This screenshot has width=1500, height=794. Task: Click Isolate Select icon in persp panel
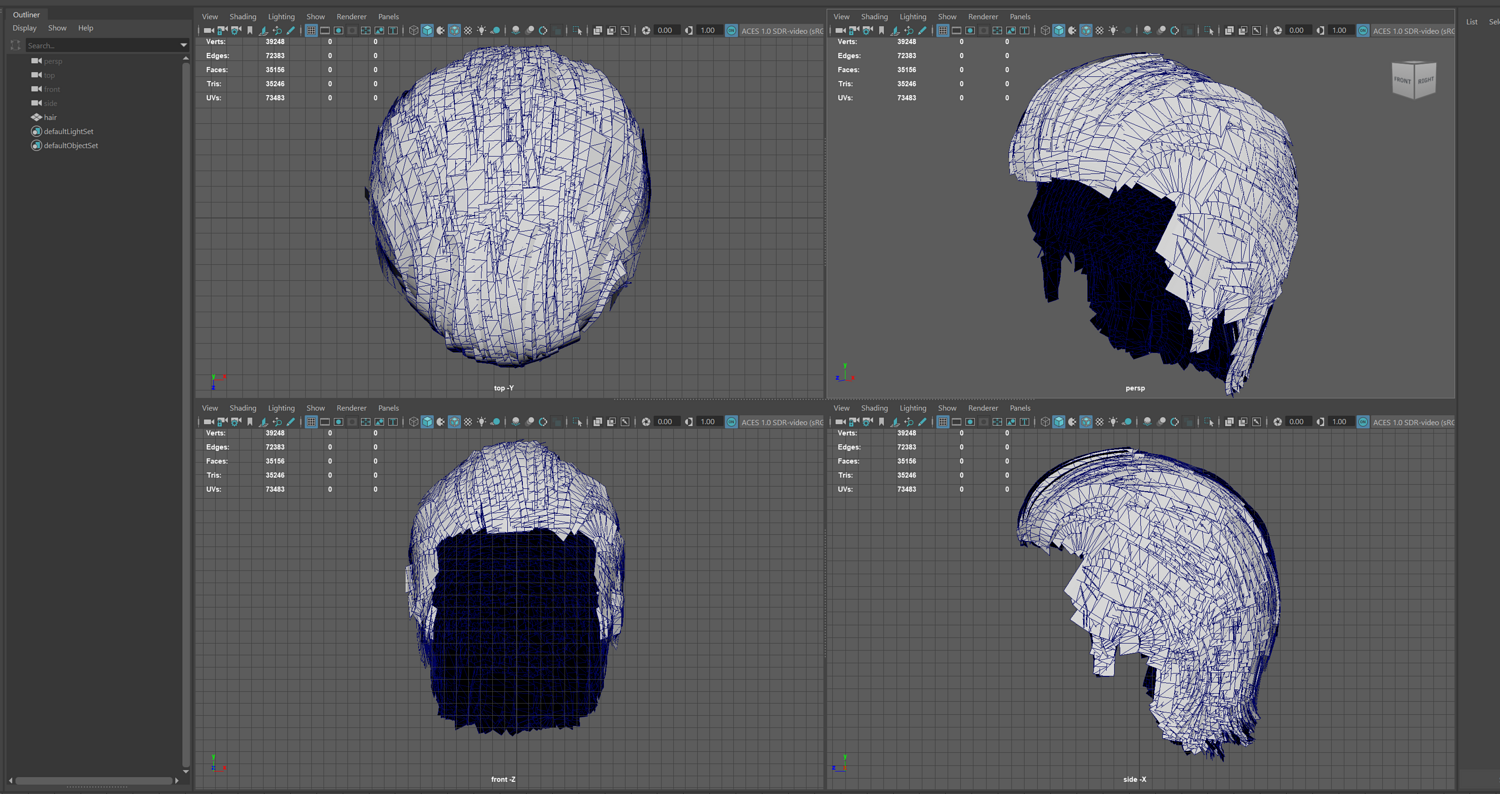[x=1209, y=31]
